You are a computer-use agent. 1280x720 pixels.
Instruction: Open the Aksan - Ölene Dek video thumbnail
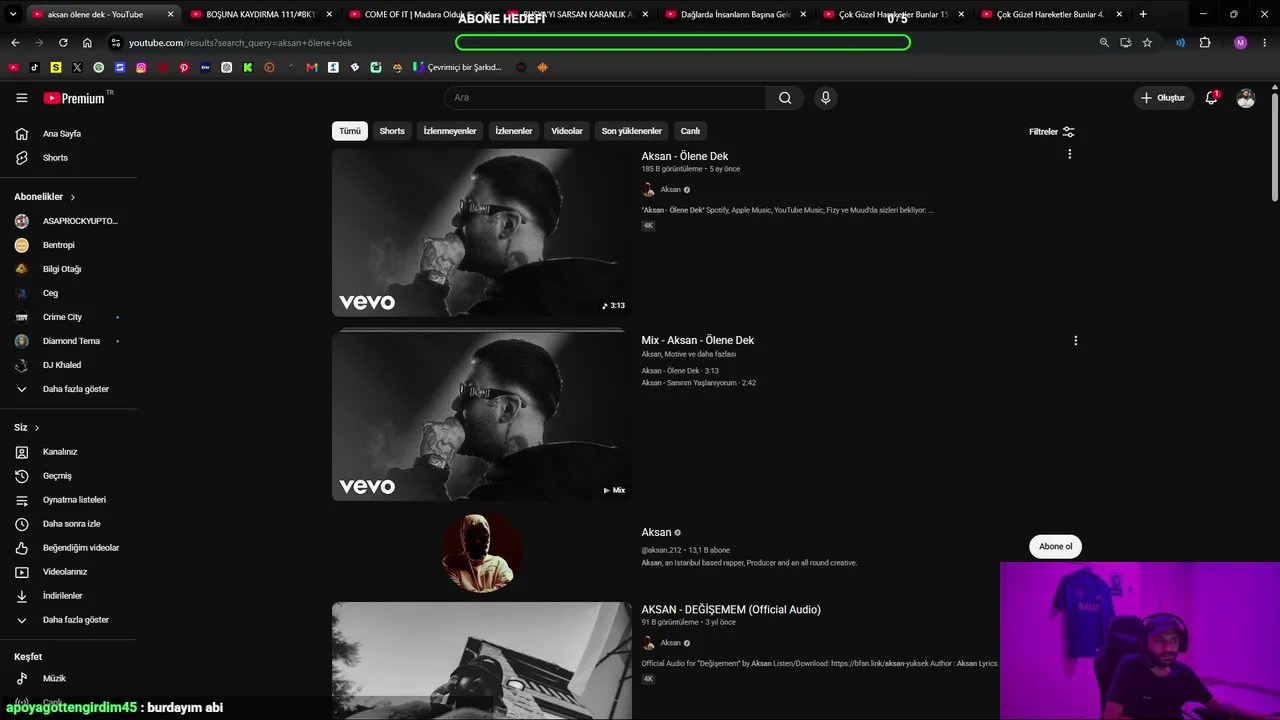point(482,233)
